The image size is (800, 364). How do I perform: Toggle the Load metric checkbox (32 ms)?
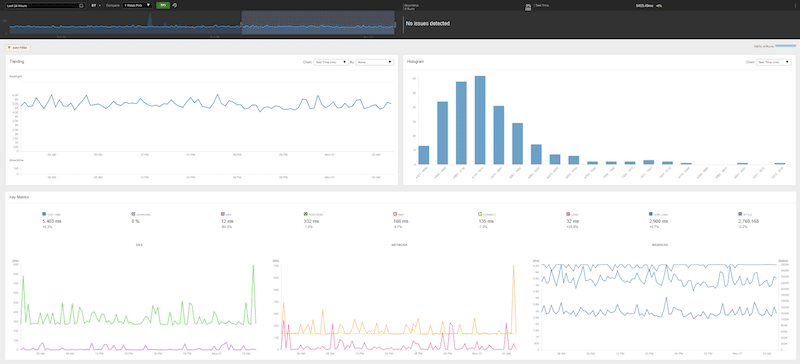[x=568, y=215]
